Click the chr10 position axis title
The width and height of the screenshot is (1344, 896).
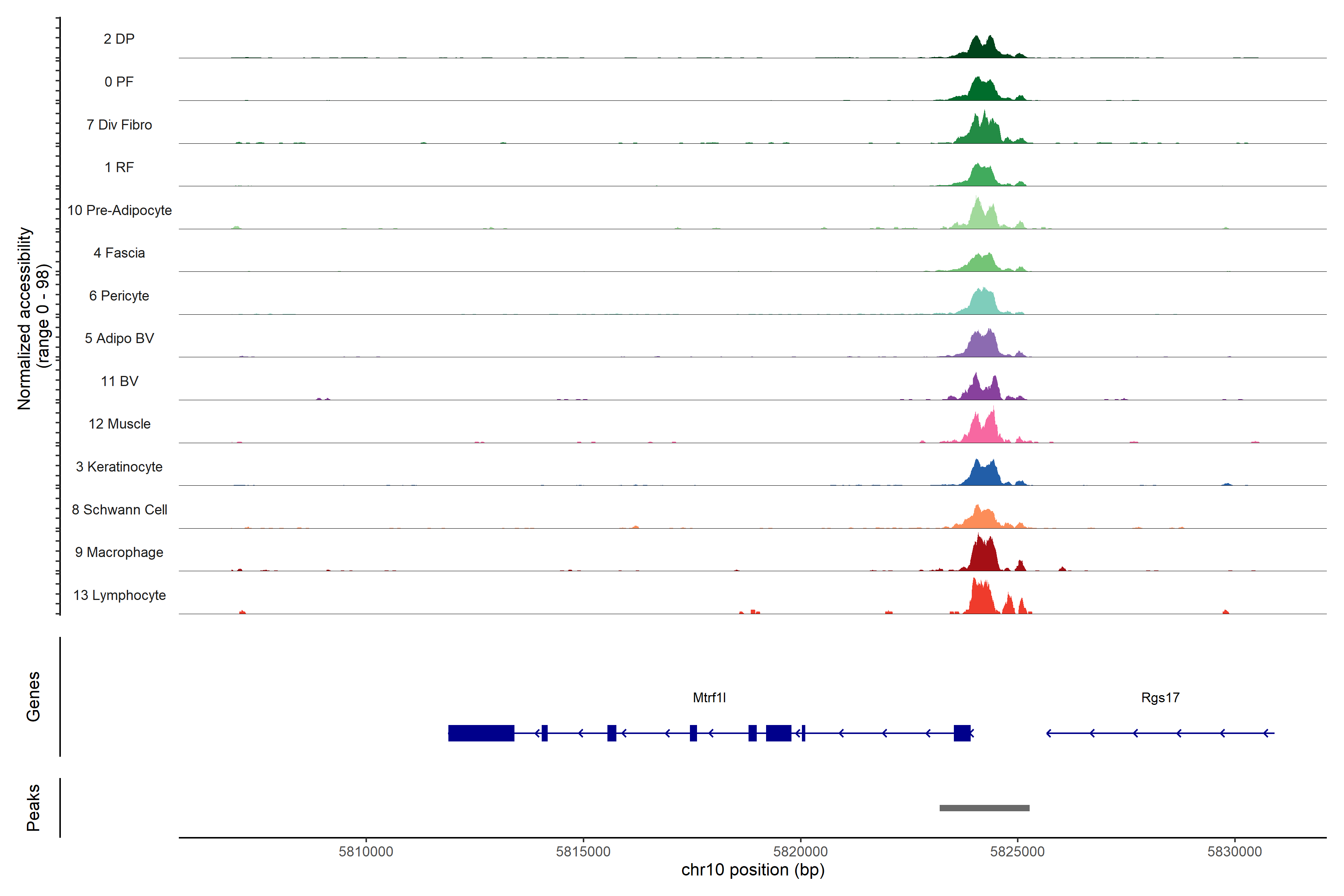(x=753, y=870)
